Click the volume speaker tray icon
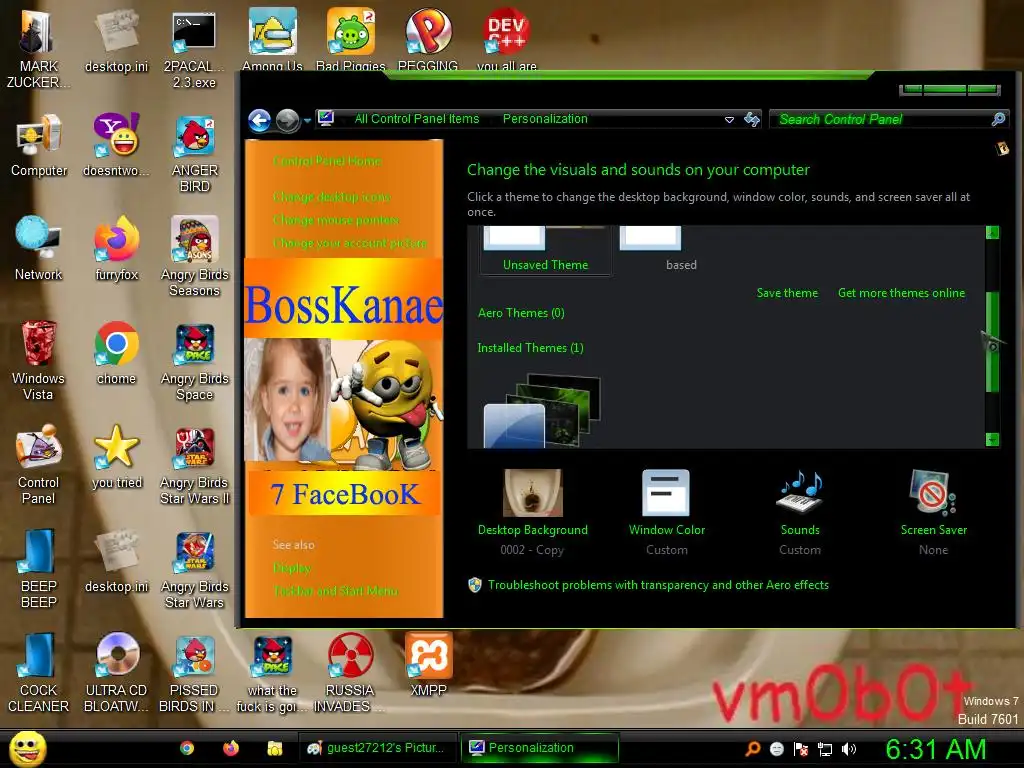The height and width of the screenshot is (768, 1024). coord(848,749)
